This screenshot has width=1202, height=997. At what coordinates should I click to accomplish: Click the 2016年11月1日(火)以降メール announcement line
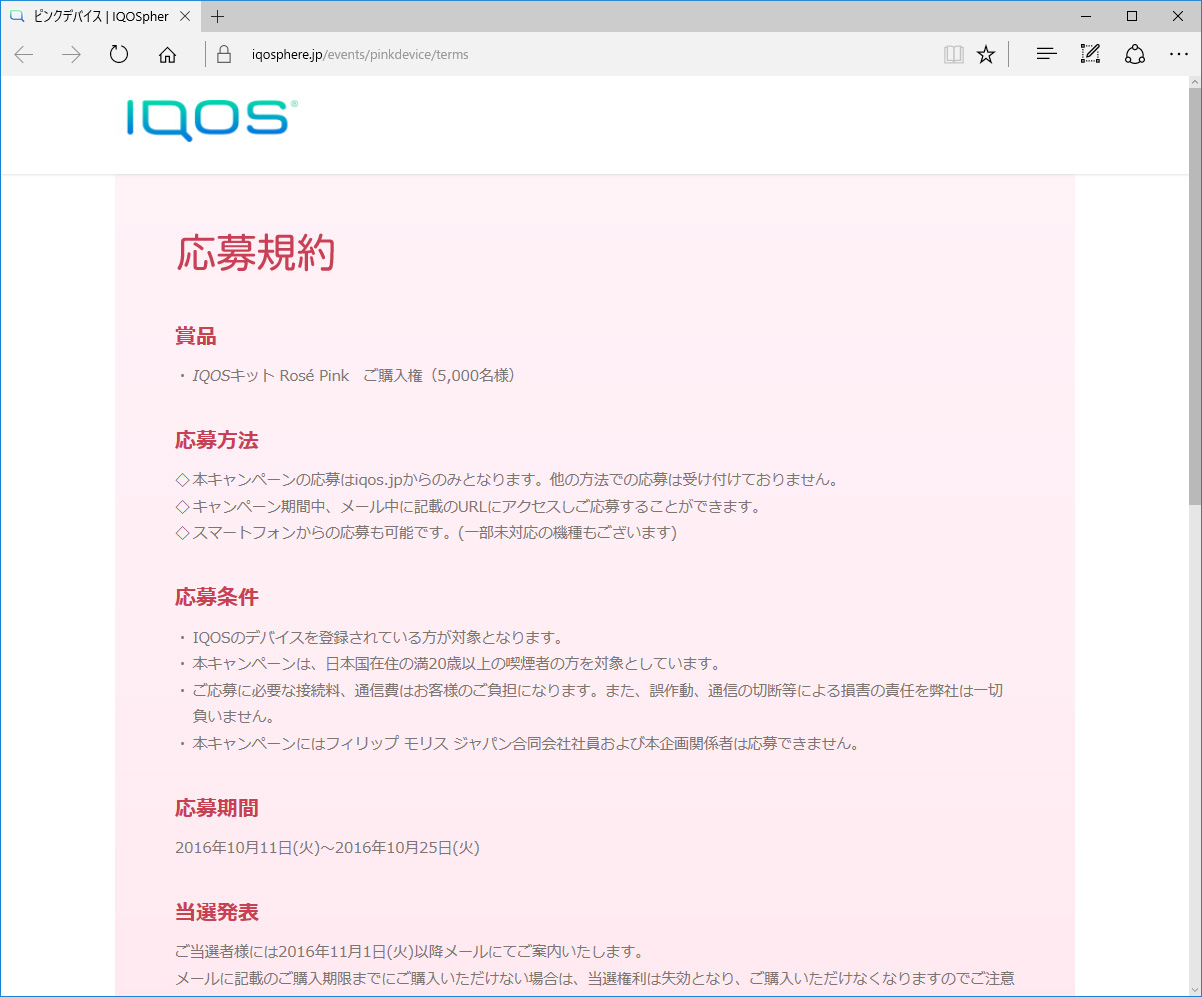tap(409, 951)
